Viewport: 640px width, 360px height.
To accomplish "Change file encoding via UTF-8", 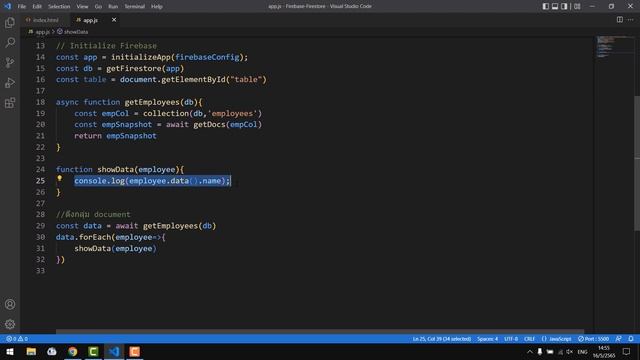I will (511, 339).
